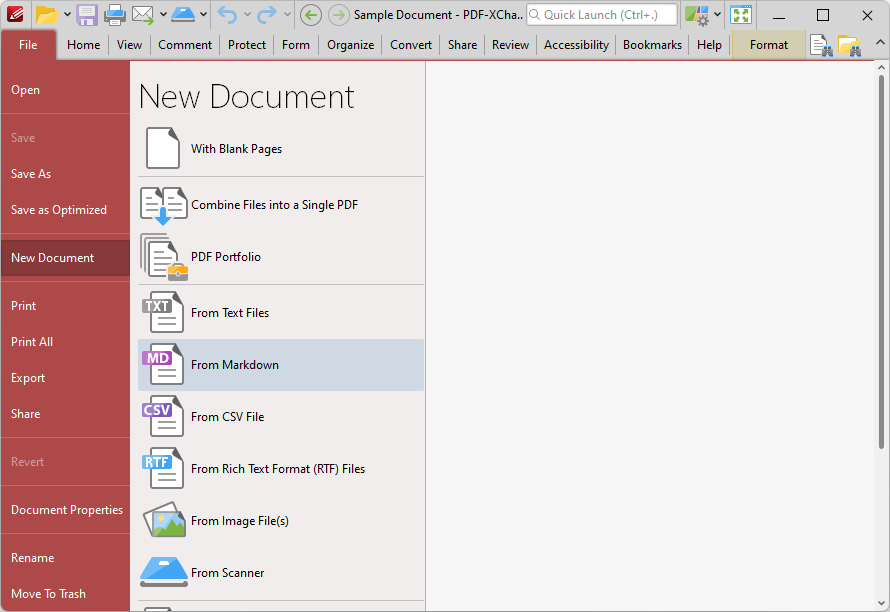Click the PDF-XChange app logo icon
The width and height of the screenshot is (890, 612).
(15, 14)
